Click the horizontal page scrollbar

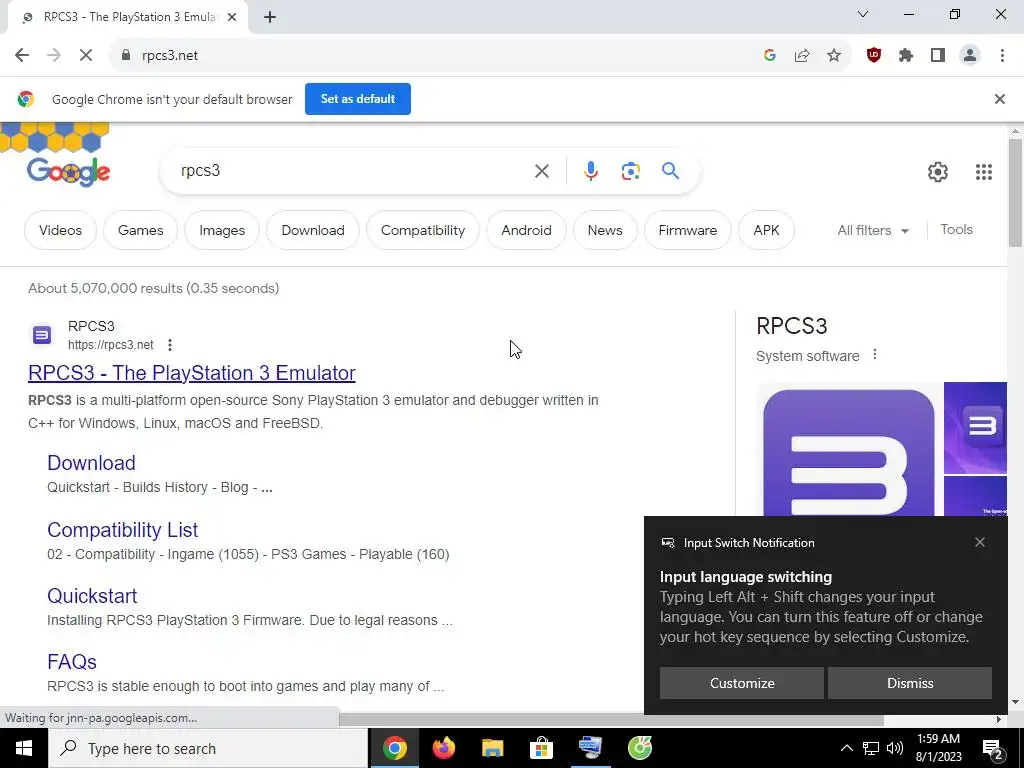(611, 720)
